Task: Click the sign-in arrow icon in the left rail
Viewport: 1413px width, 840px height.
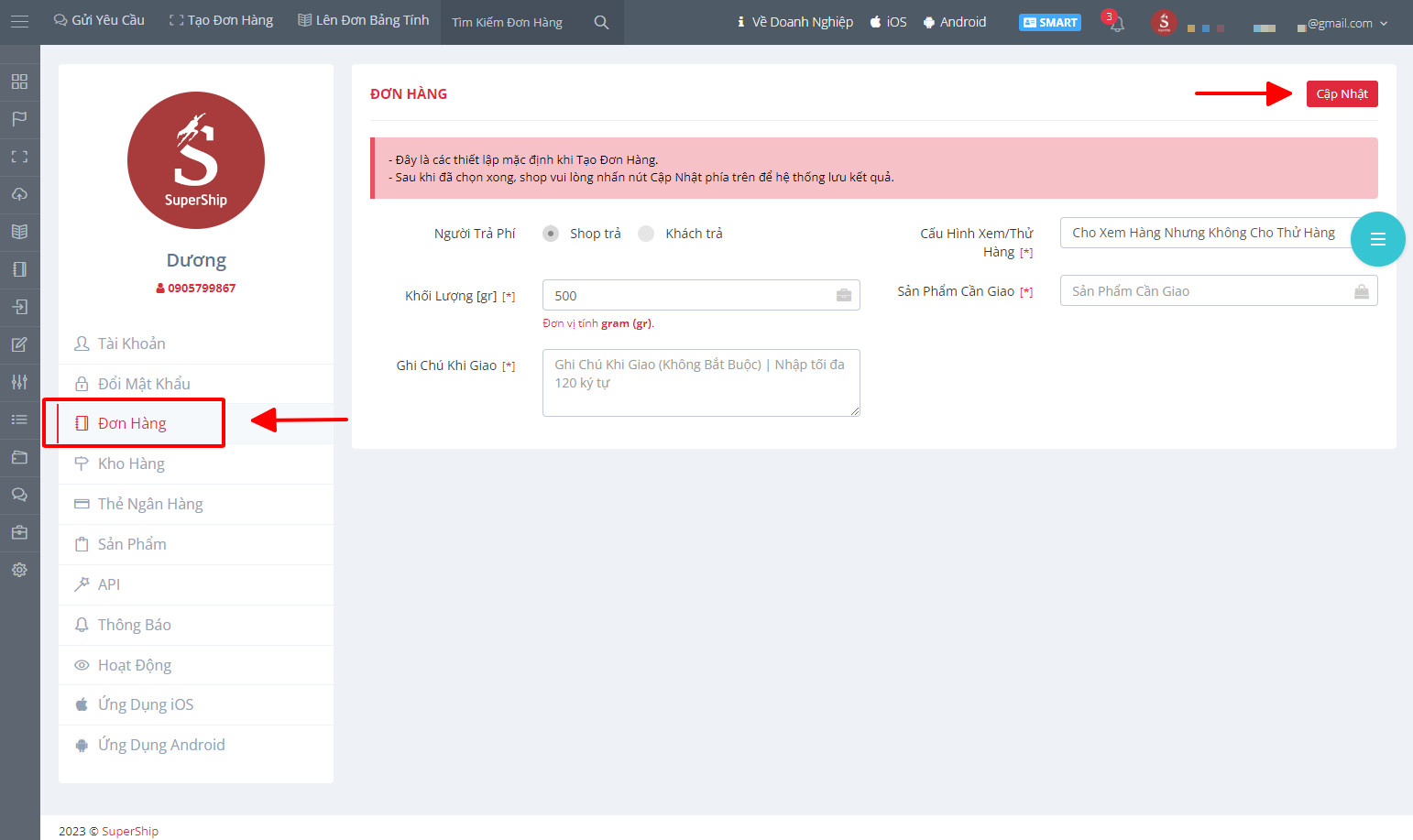Action: 19,307
